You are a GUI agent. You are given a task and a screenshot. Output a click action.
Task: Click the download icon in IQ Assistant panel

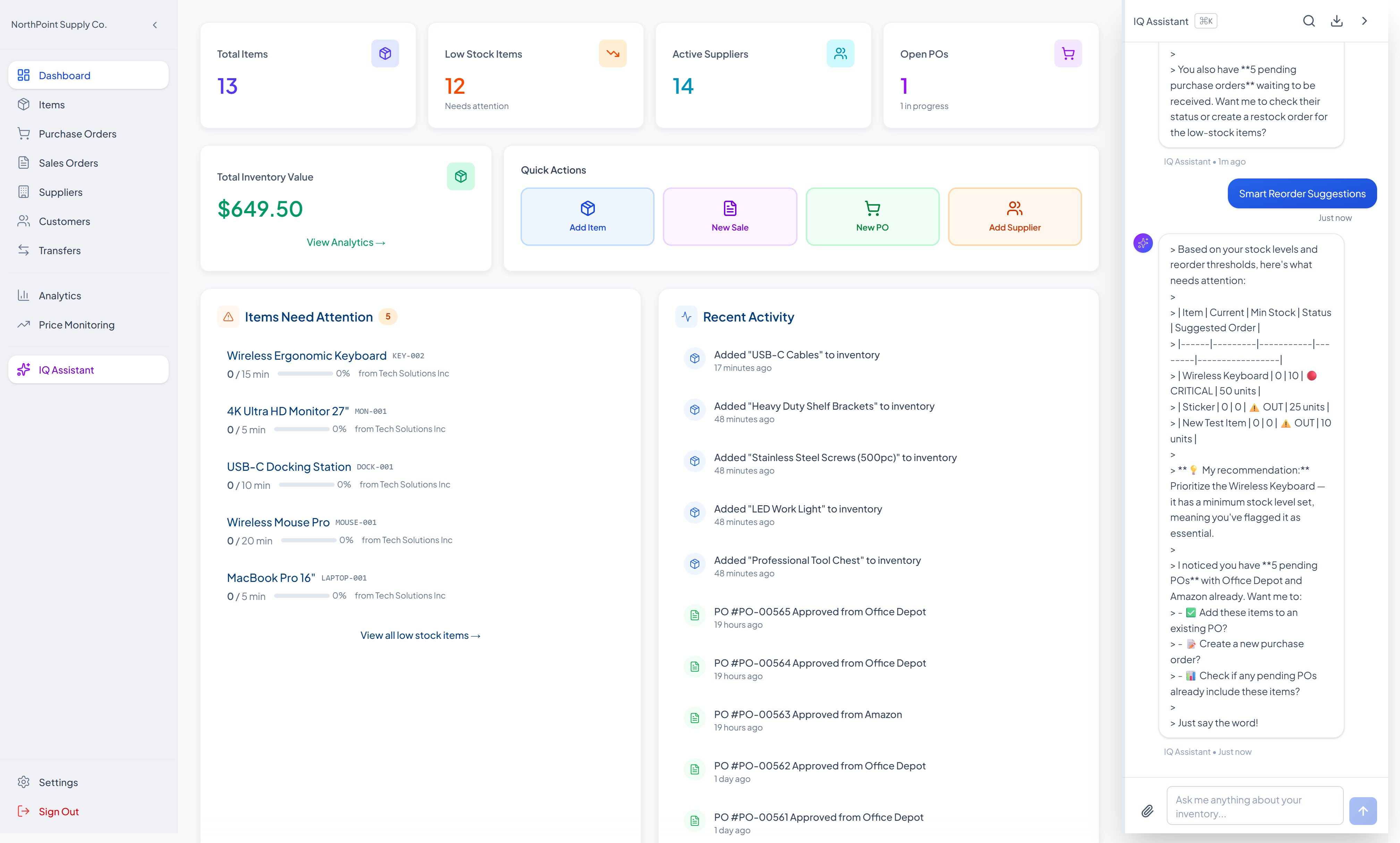(x=1336, y=21)
